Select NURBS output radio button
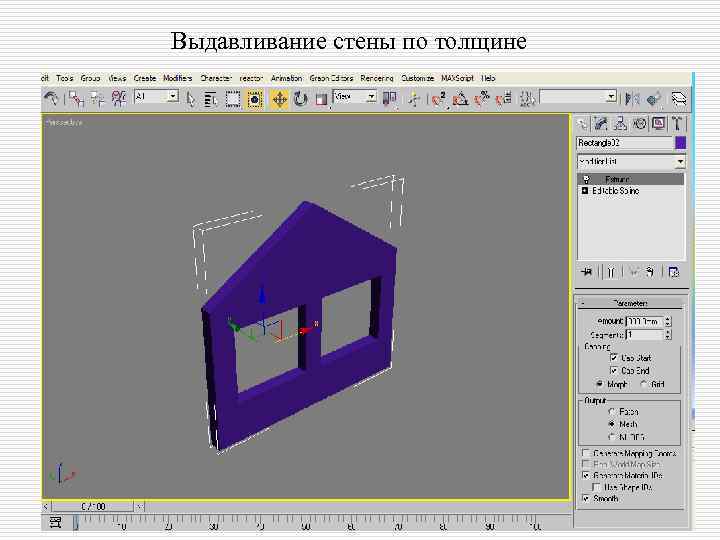Screen dimensions: 720x540 click(612, 437)
